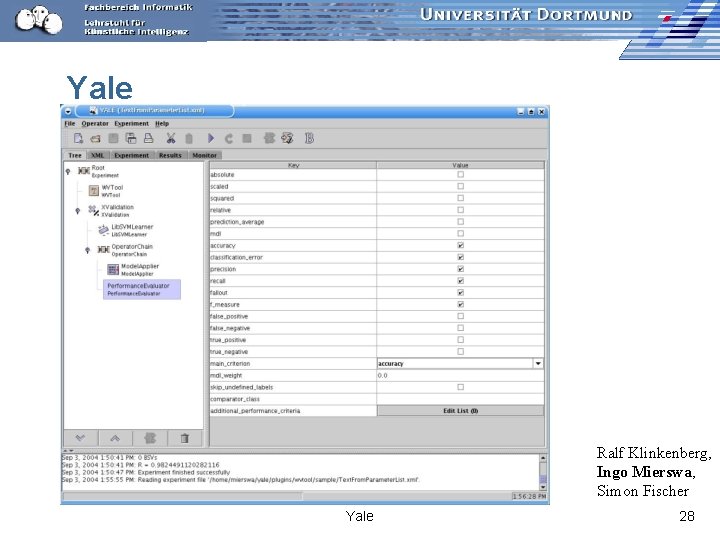Uncheck the classification_error checkbox

[461, 257]
